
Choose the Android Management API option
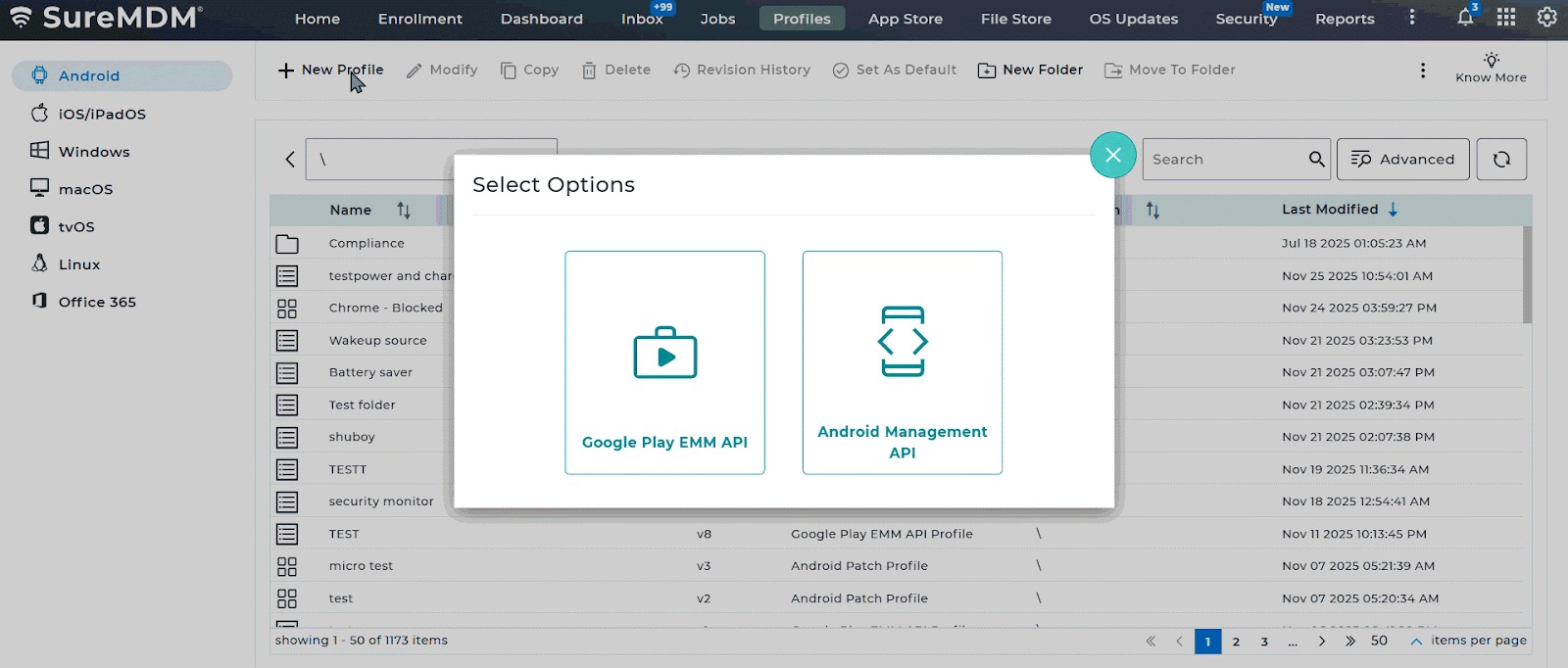click(x=902, y=362)
